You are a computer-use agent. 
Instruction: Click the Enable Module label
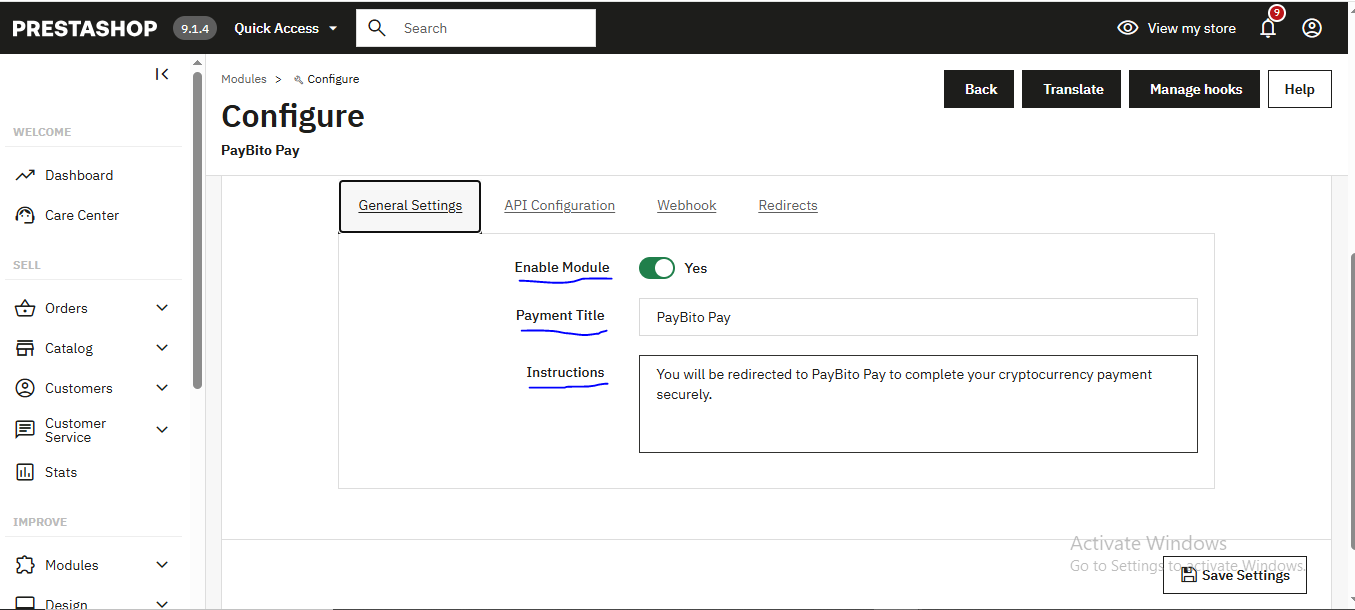(x=562, y=267)
